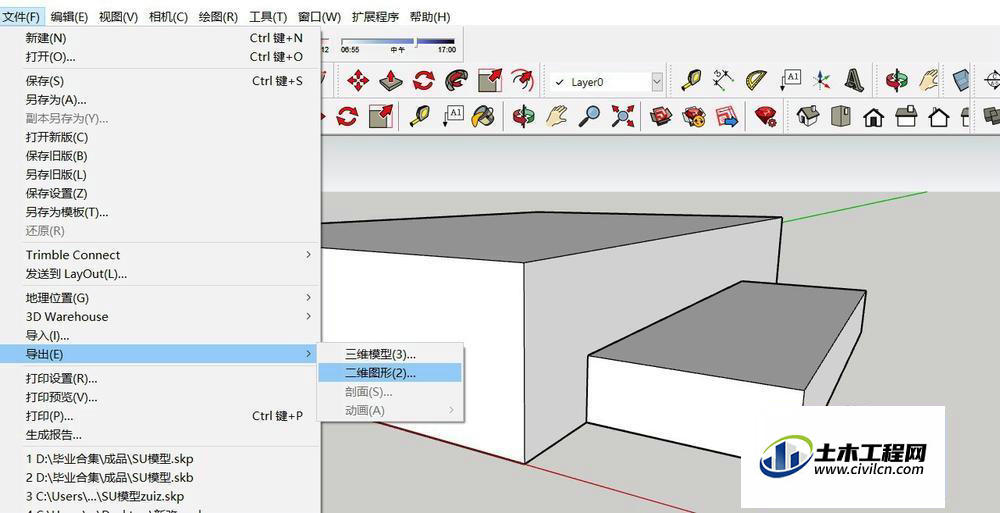Expand the Trimble Connect submenu arrow

click(x=308, y=255)
